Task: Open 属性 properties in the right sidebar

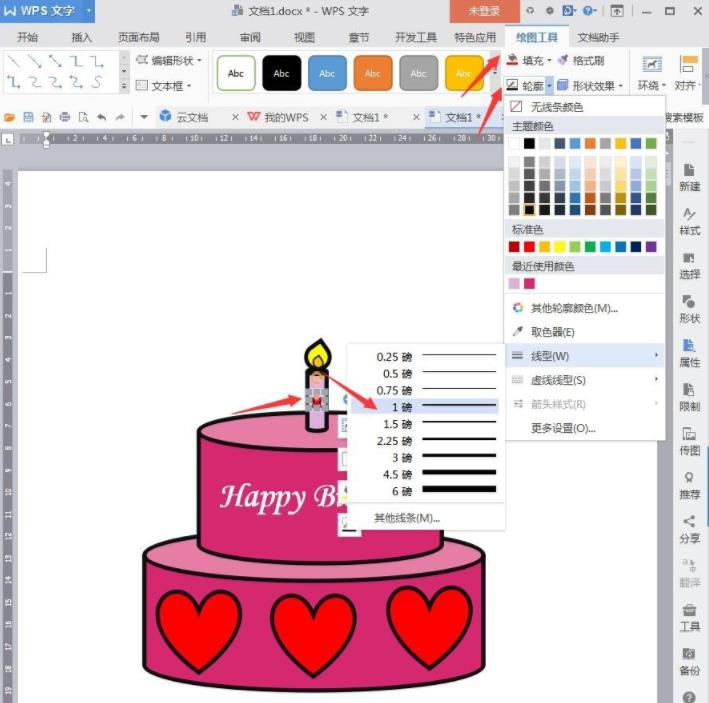Action: click(689, 353)
